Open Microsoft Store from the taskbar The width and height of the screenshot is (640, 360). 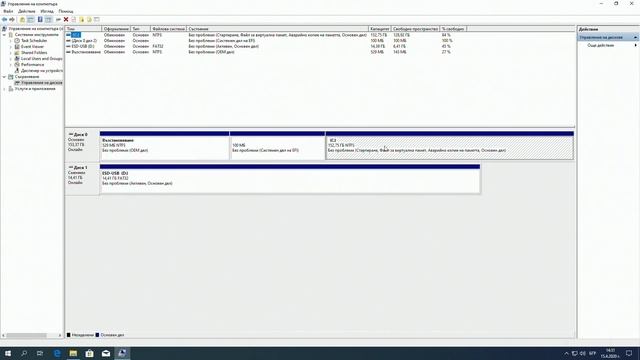[89, 353]
